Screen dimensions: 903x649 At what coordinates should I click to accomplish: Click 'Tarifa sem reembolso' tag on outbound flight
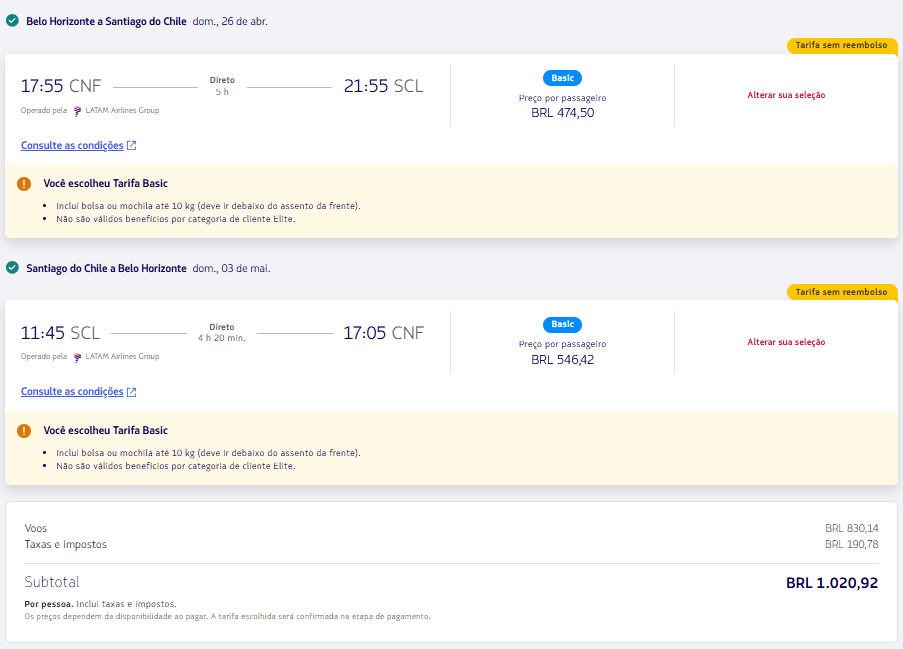[x=841, y=45]
